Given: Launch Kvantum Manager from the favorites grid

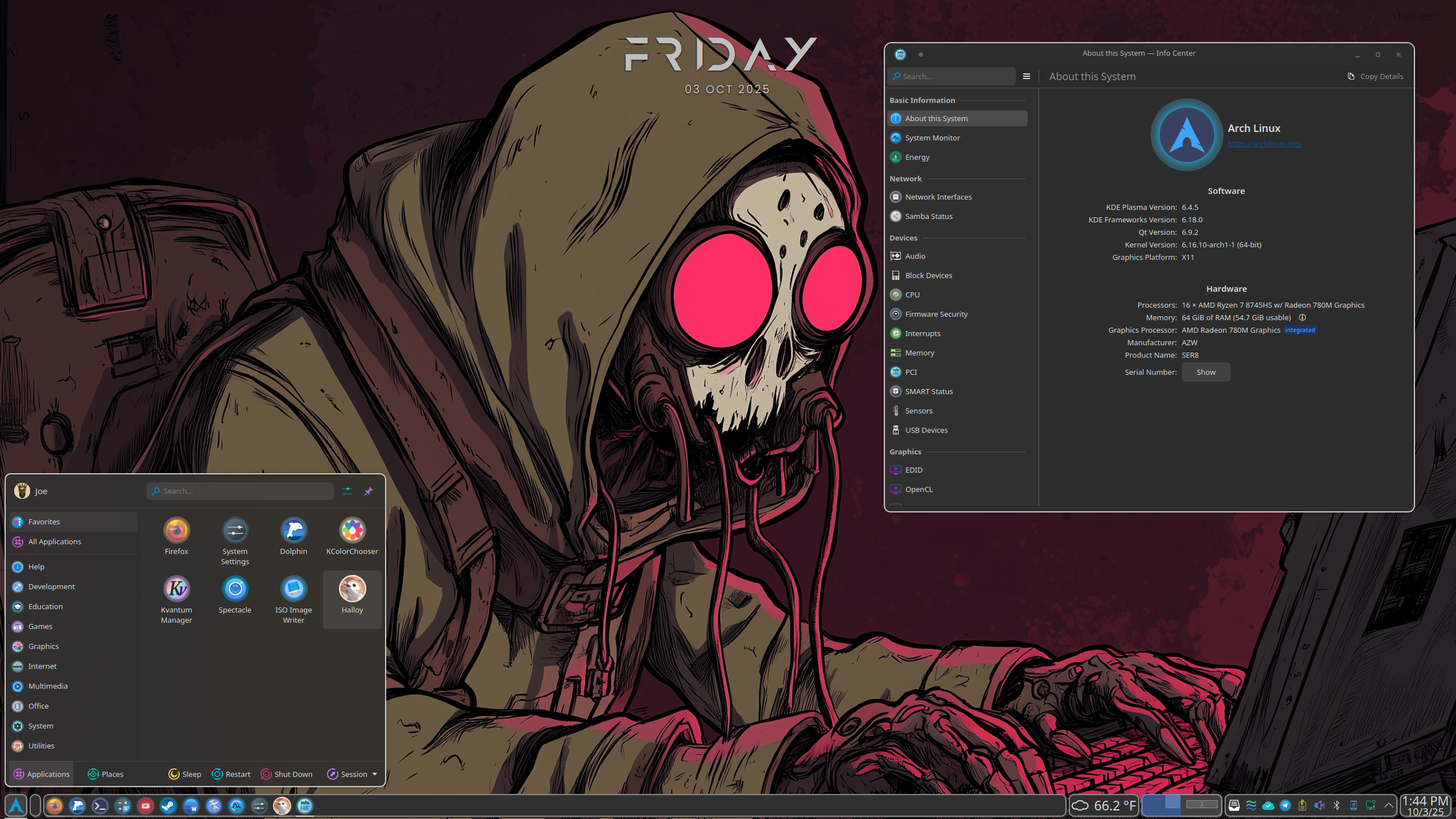Looking at the screenshot, I should click(176, 589).
